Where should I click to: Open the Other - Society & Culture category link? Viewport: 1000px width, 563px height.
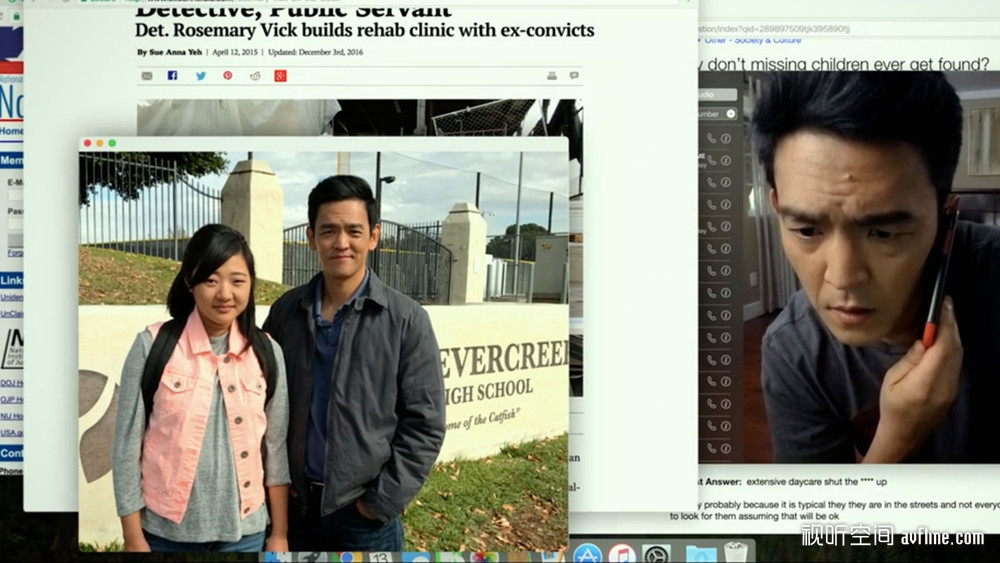tap(753, 40)
